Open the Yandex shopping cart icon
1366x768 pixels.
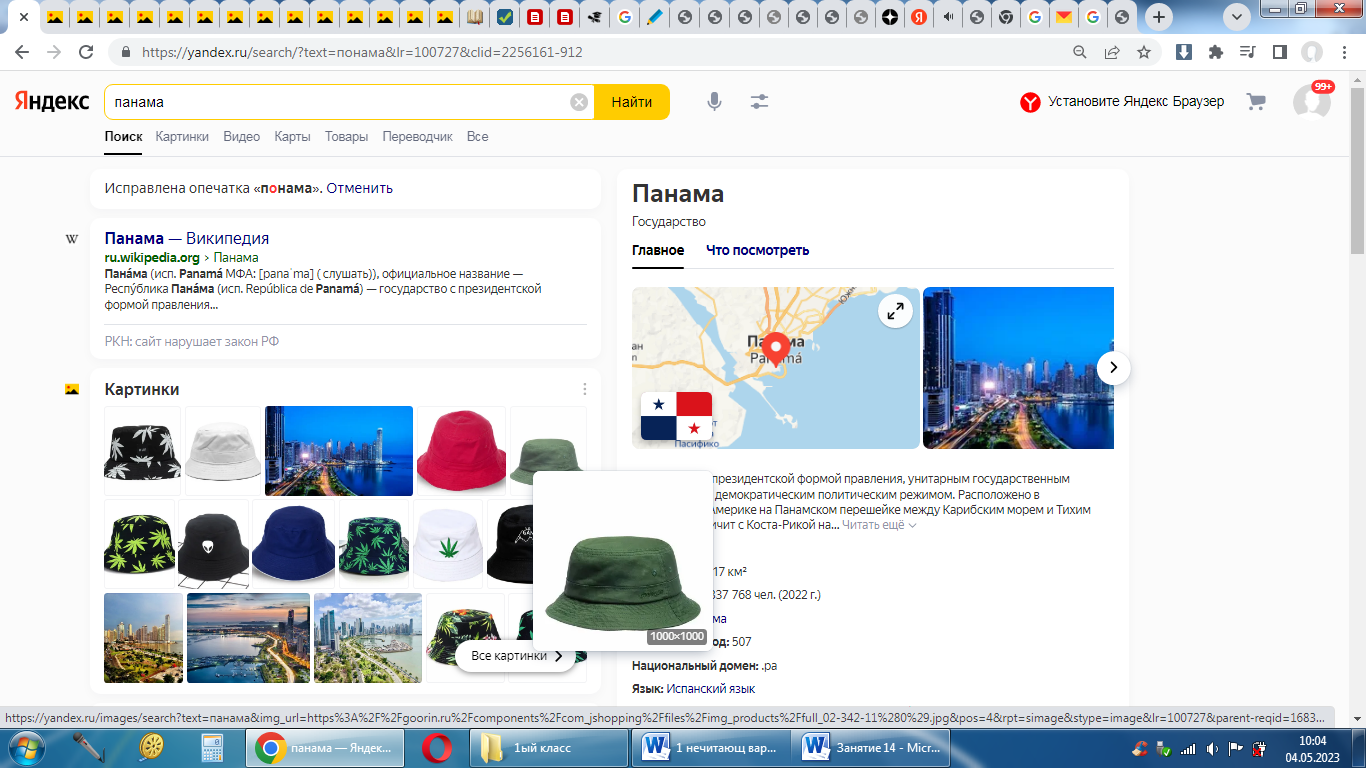pyautogui.click(x=1256, y=102)
